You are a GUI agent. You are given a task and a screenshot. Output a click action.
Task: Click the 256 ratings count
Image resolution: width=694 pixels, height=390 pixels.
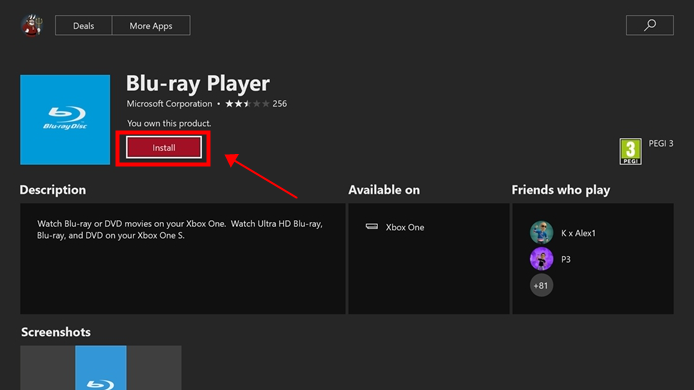point(280,104)
